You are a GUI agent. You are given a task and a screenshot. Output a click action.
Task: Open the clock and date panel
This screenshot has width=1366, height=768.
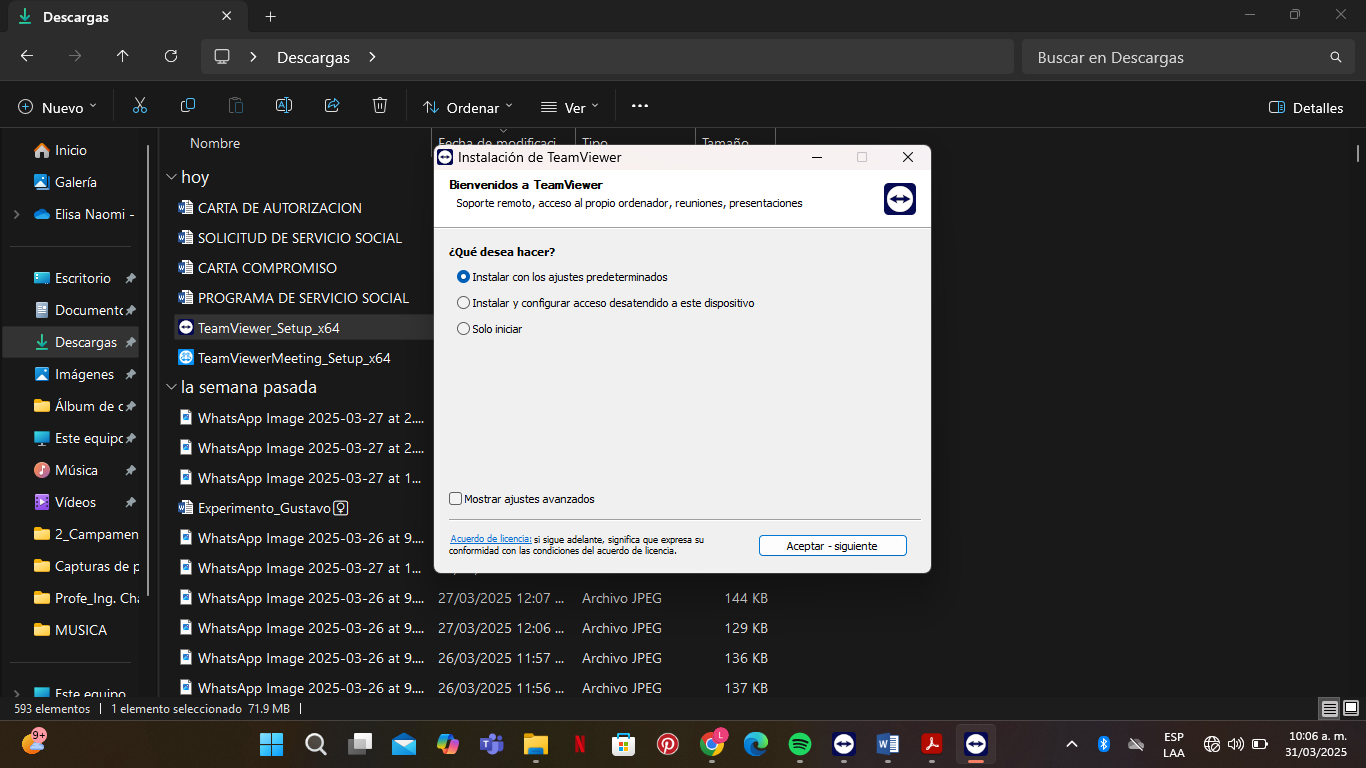tap(1317, 744)
